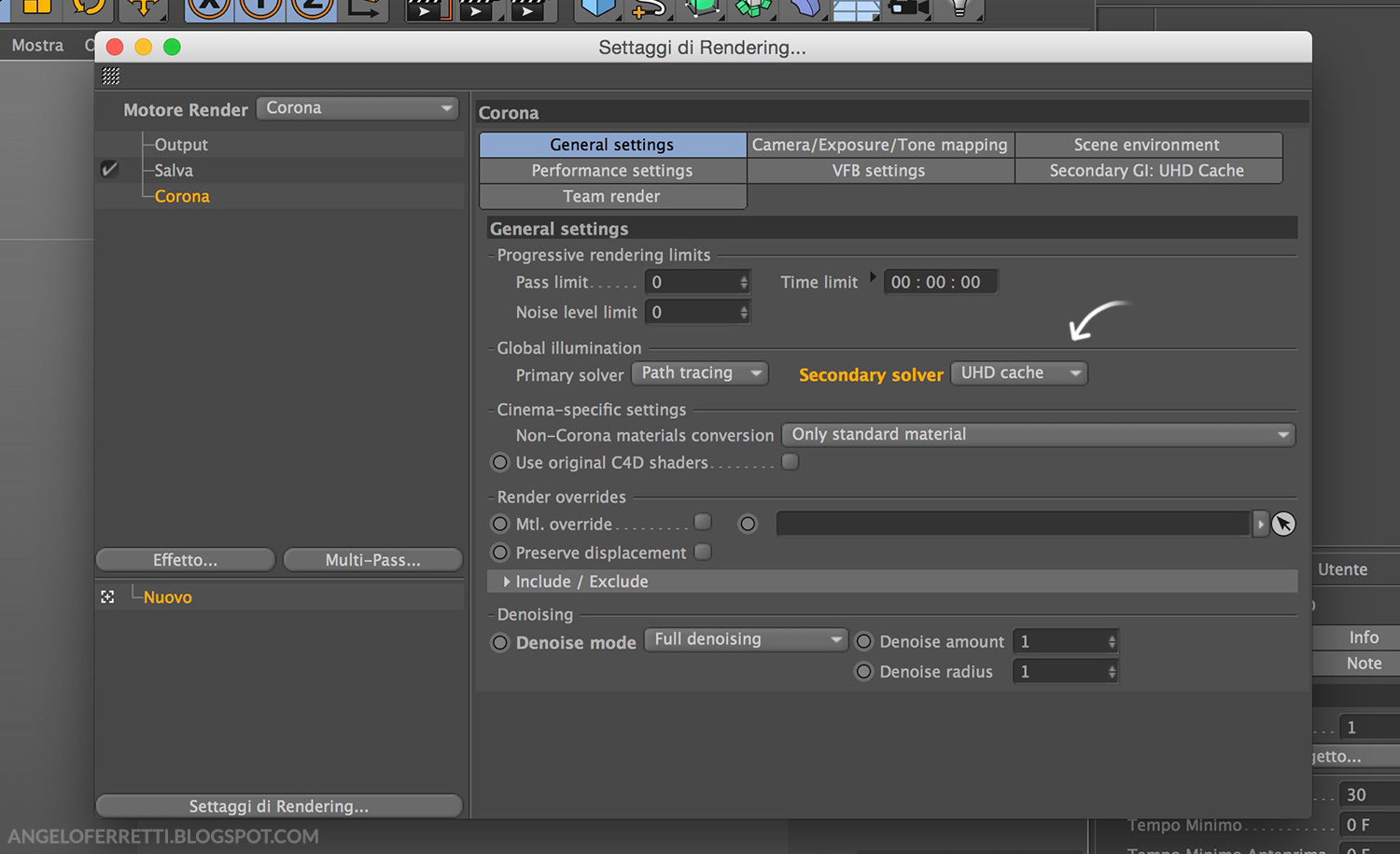Screen dimensions: 1400x854
Task: Click circle toggle beside Denoise radius
Action: point(864,671)
